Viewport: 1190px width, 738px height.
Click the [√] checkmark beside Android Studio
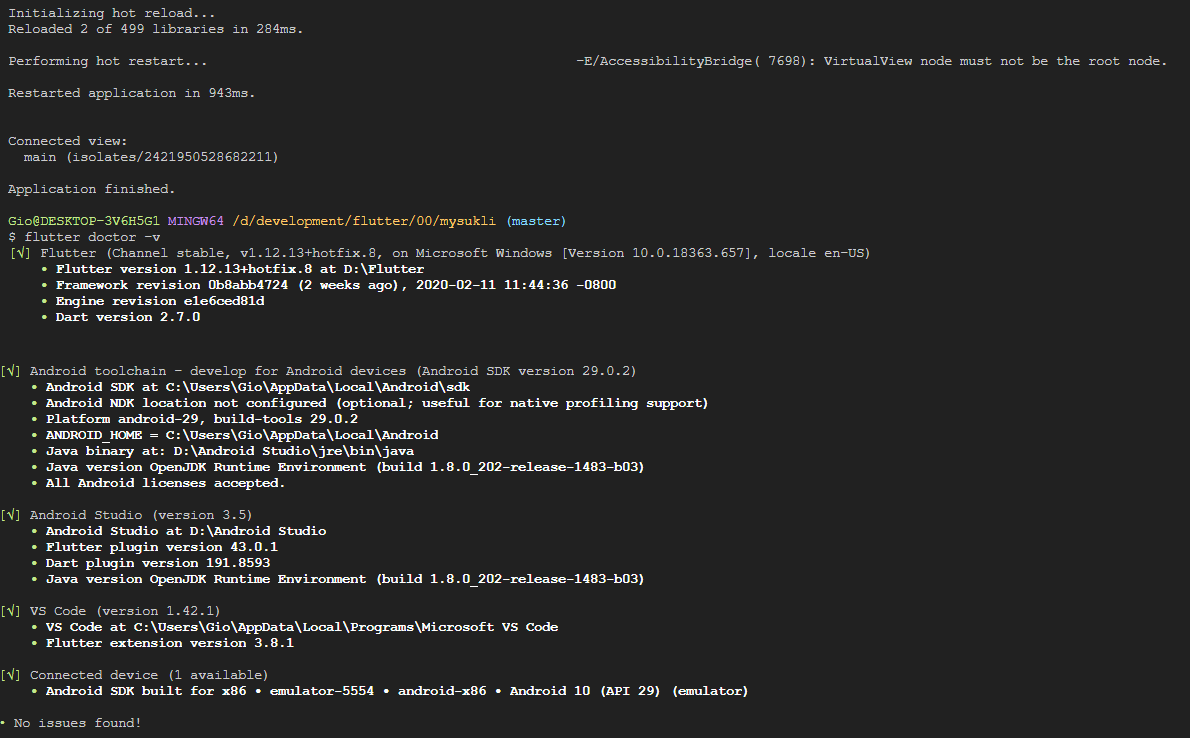11,514
